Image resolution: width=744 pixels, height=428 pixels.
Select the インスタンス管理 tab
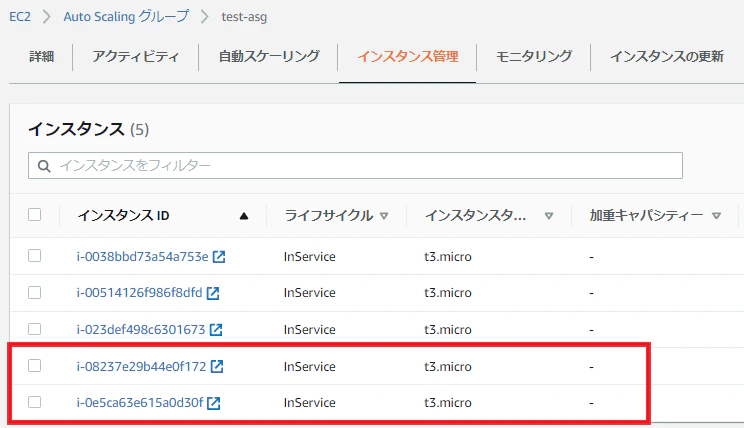click(x=408, y=56)
